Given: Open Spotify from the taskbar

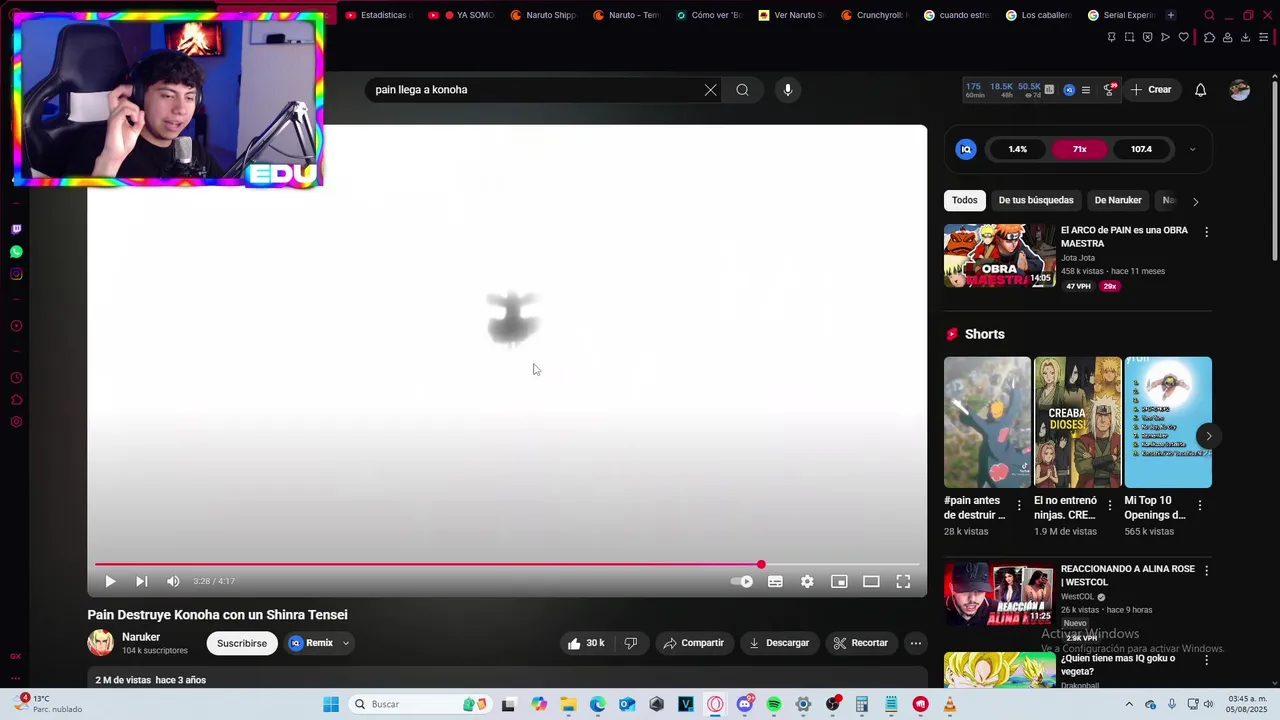Looking at the screenshot, I should coord(774,704).
